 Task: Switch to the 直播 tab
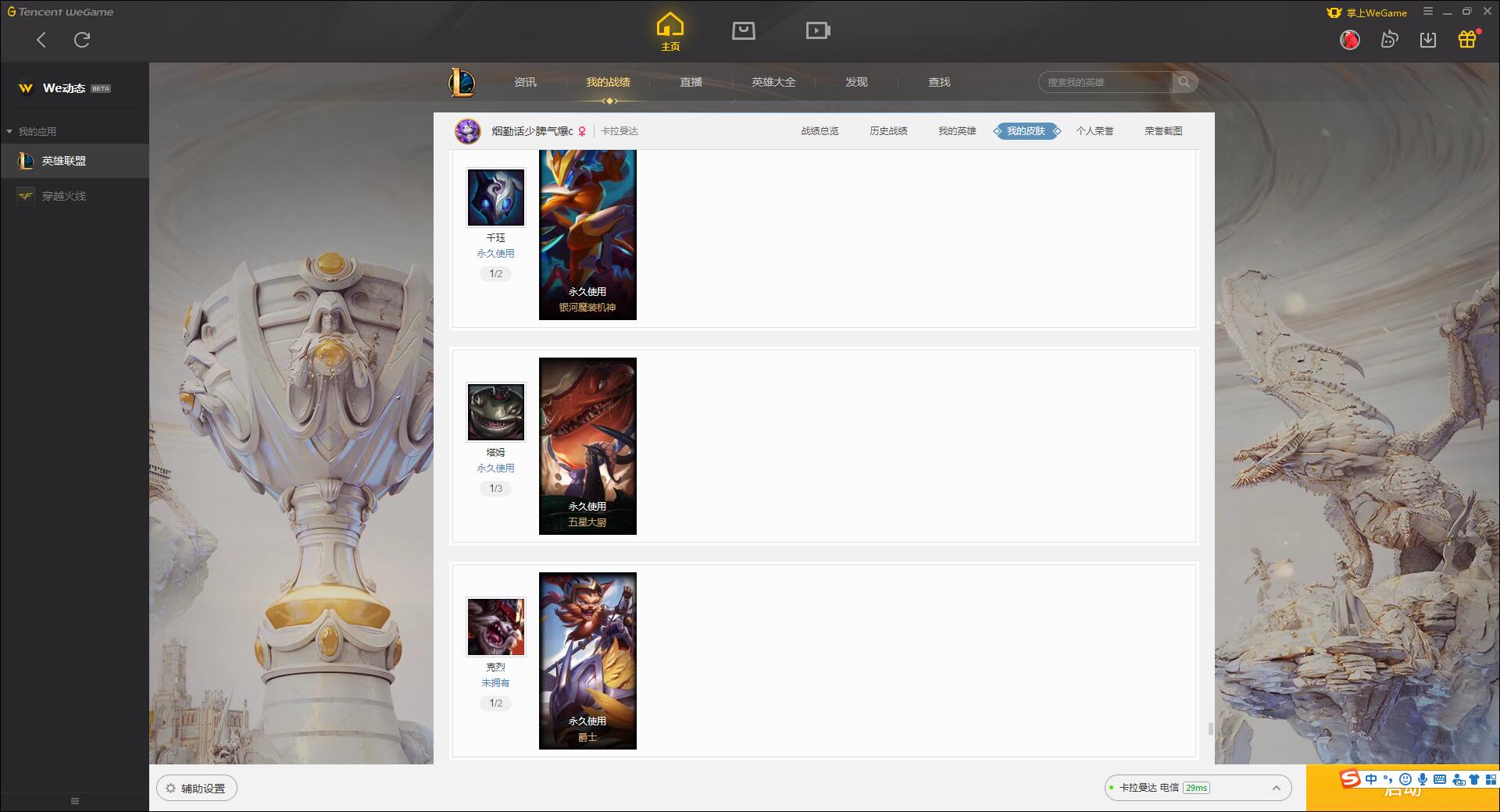pos(691,82)
